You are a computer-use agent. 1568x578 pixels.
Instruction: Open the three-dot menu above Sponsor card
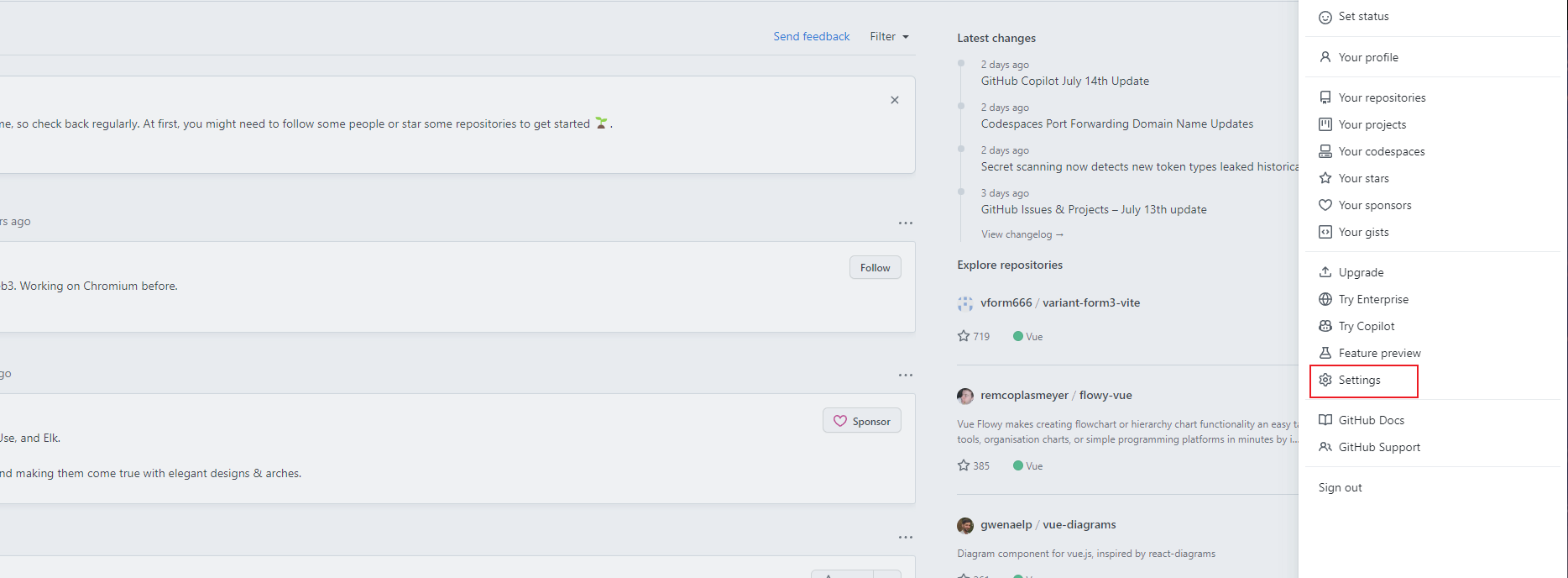pos(905,376)
